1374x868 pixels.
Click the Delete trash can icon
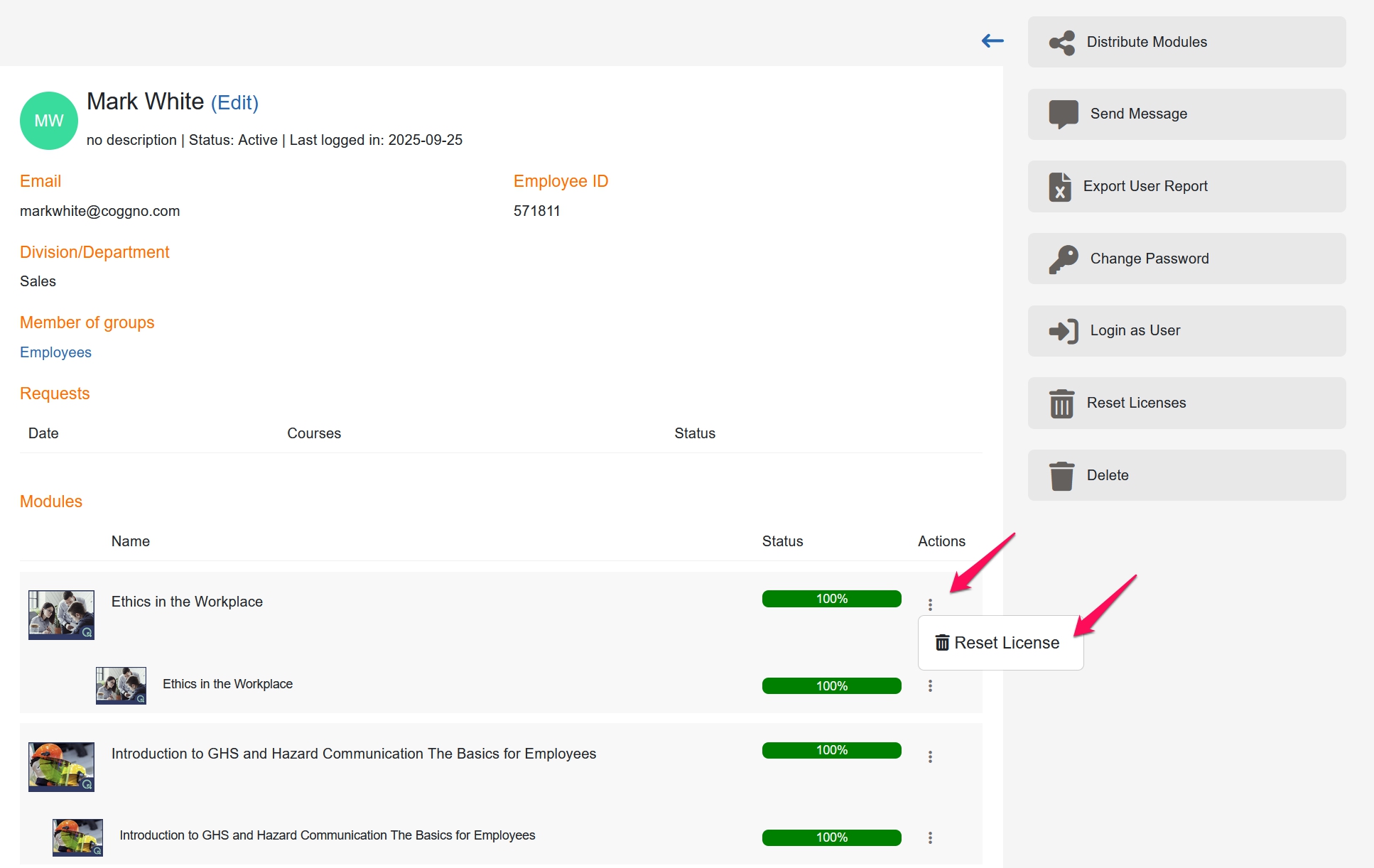coord(1061,476)
